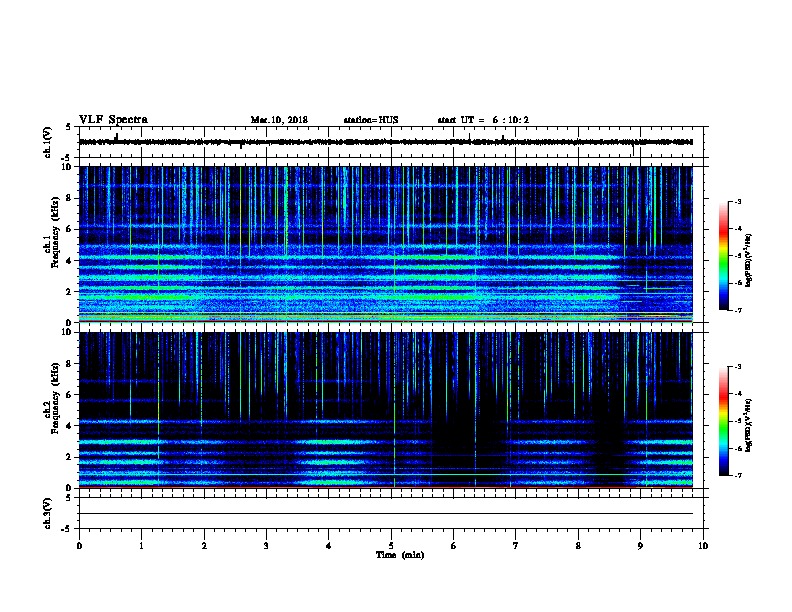Screen dimensions: 792x612
Task: Click the ch.2 frequency tick label "4"
Action: [x=69, y=426]
